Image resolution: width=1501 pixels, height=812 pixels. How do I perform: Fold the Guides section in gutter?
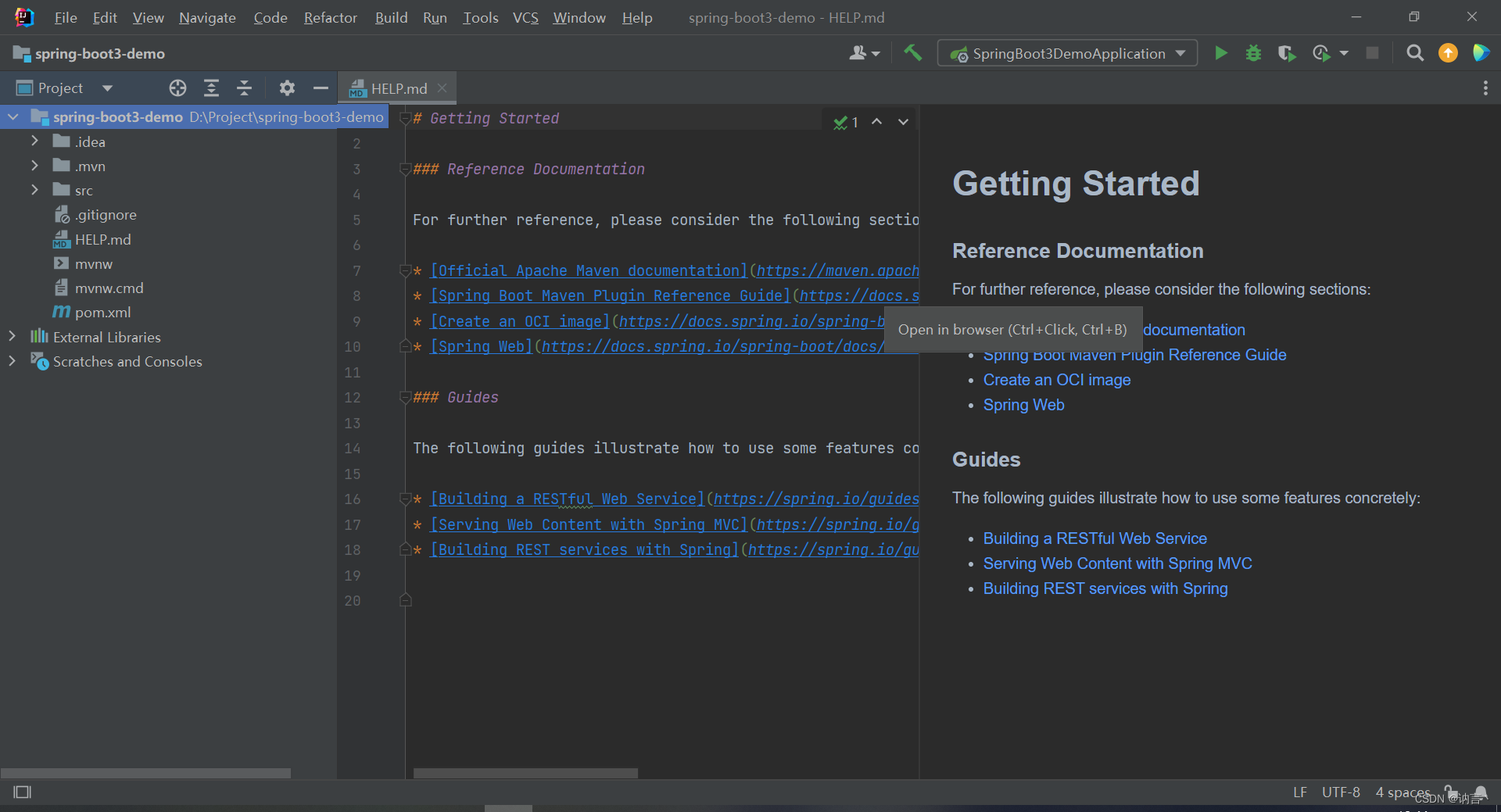pyautogui.click(x=405, y=398)
